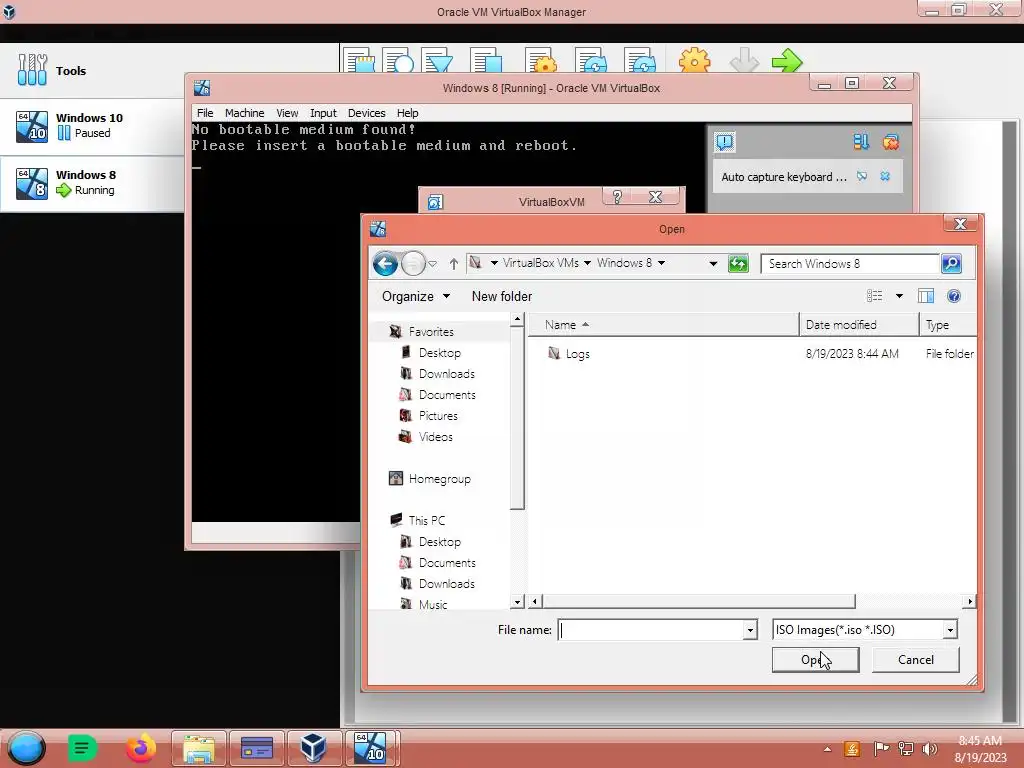Open the address bar previous locations dropdown

tap(713, 264)
